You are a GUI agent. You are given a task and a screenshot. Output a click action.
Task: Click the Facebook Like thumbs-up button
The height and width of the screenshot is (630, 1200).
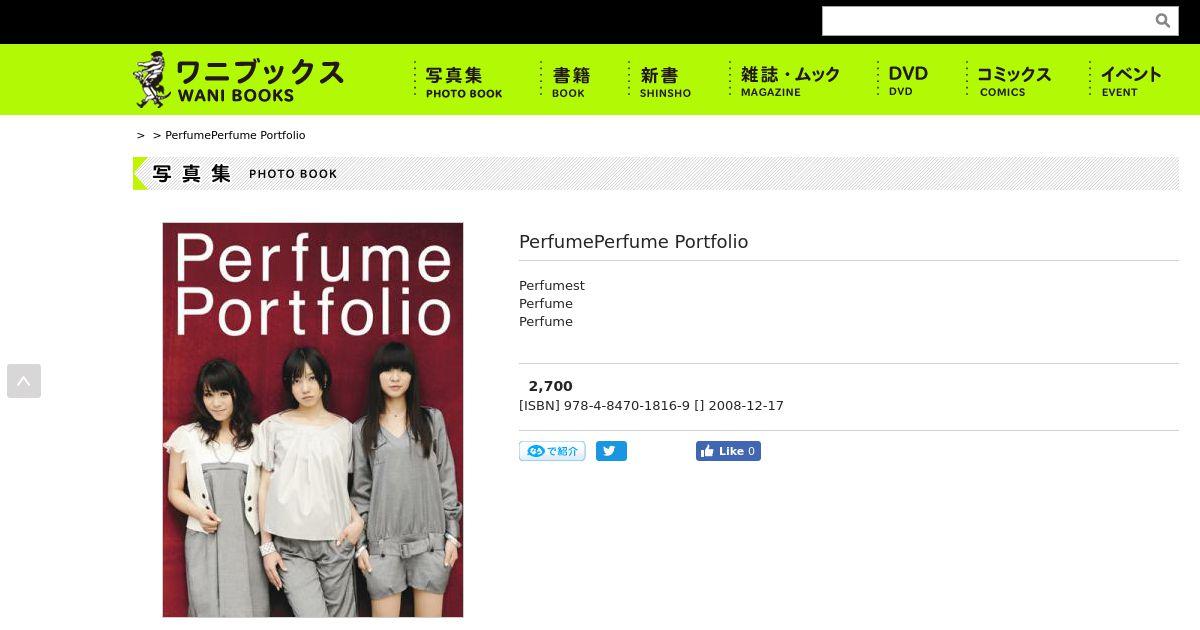[x=728, y=451]
